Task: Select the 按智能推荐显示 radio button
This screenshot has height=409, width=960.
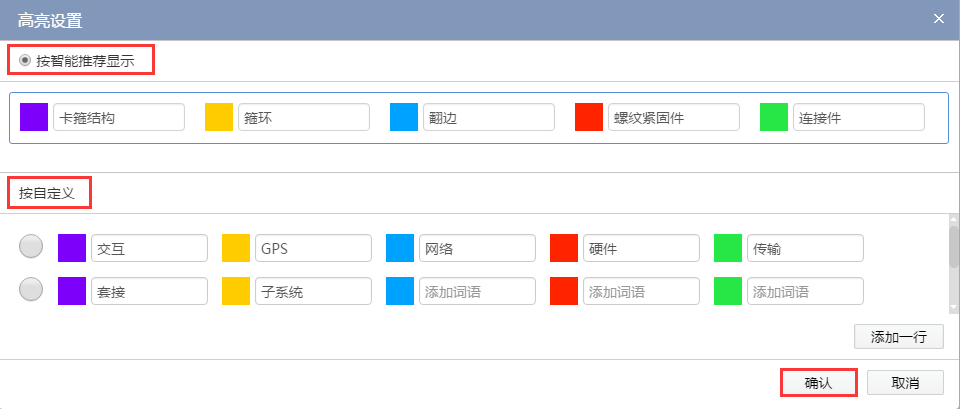Action: click(x=25, y=60)
